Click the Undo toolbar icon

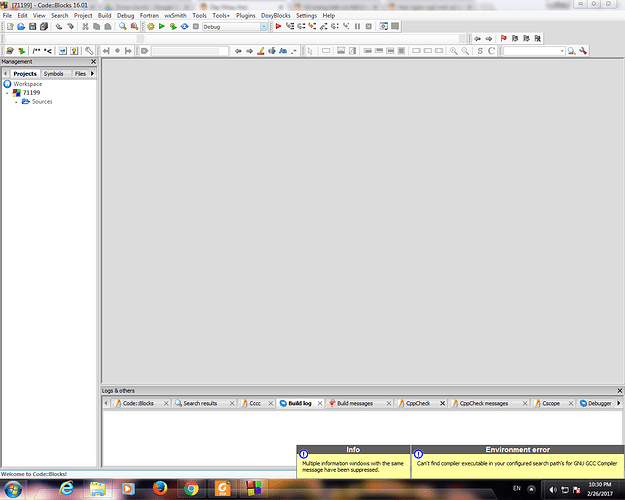click(59, 26)
